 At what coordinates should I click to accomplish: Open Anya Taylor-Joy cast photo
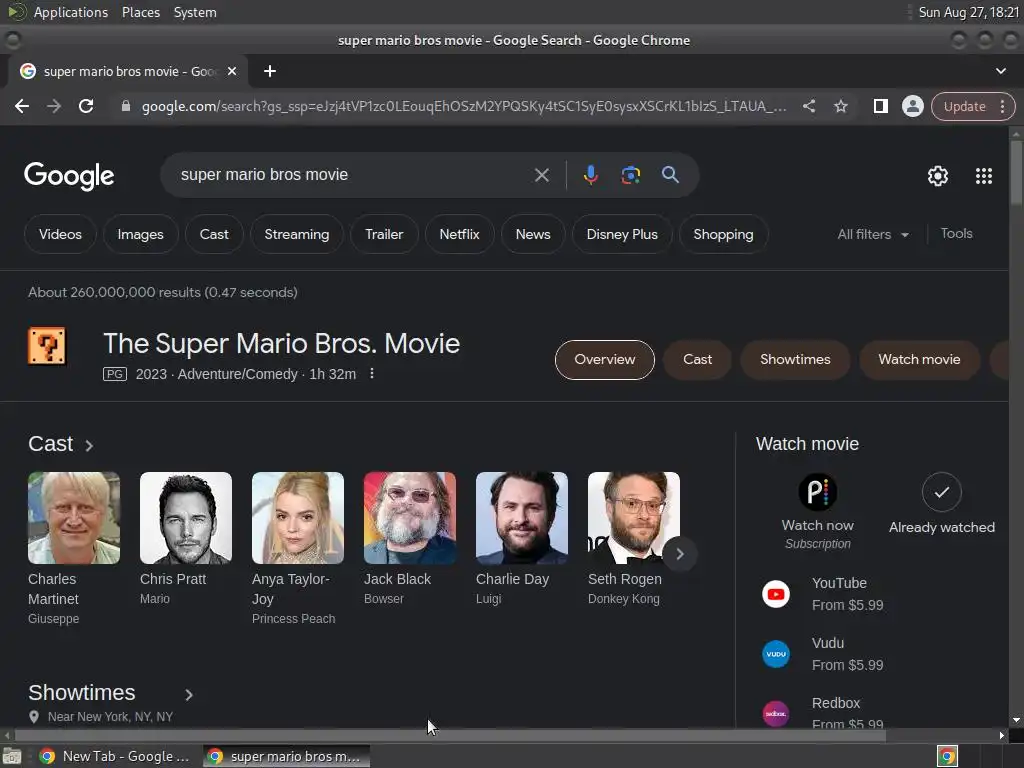pyautogui.click(x=298, y=518)
